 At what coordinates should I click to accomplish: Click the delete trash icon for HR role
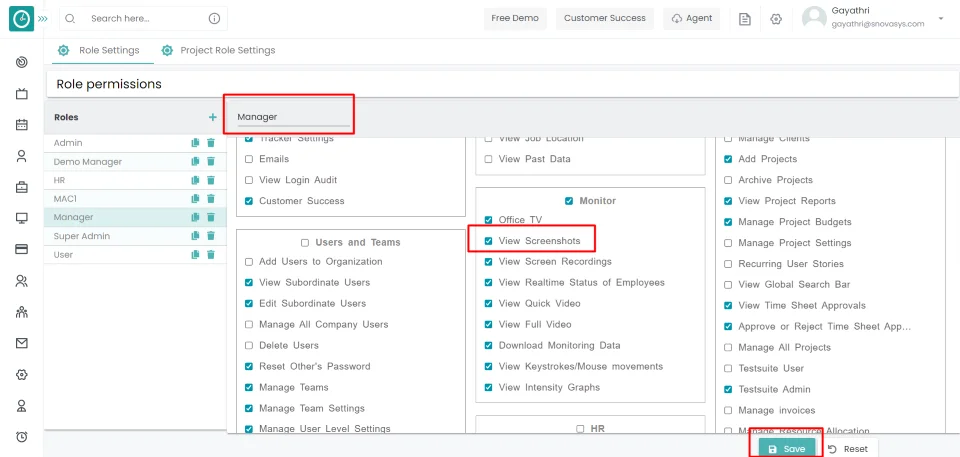[x=210, y=180]
